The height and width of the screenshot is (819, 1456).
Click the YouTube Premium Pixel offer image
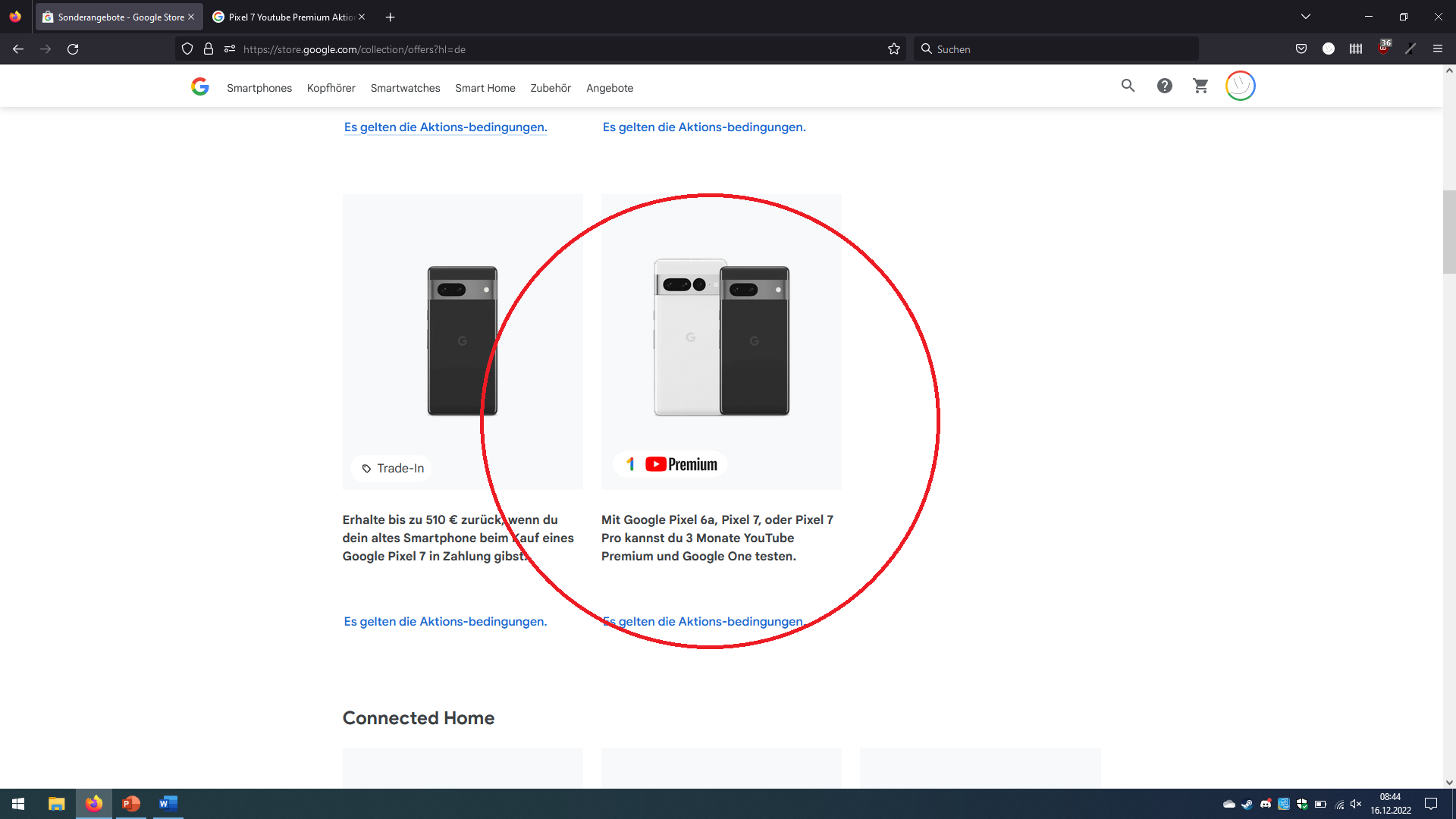click(721, 341)
